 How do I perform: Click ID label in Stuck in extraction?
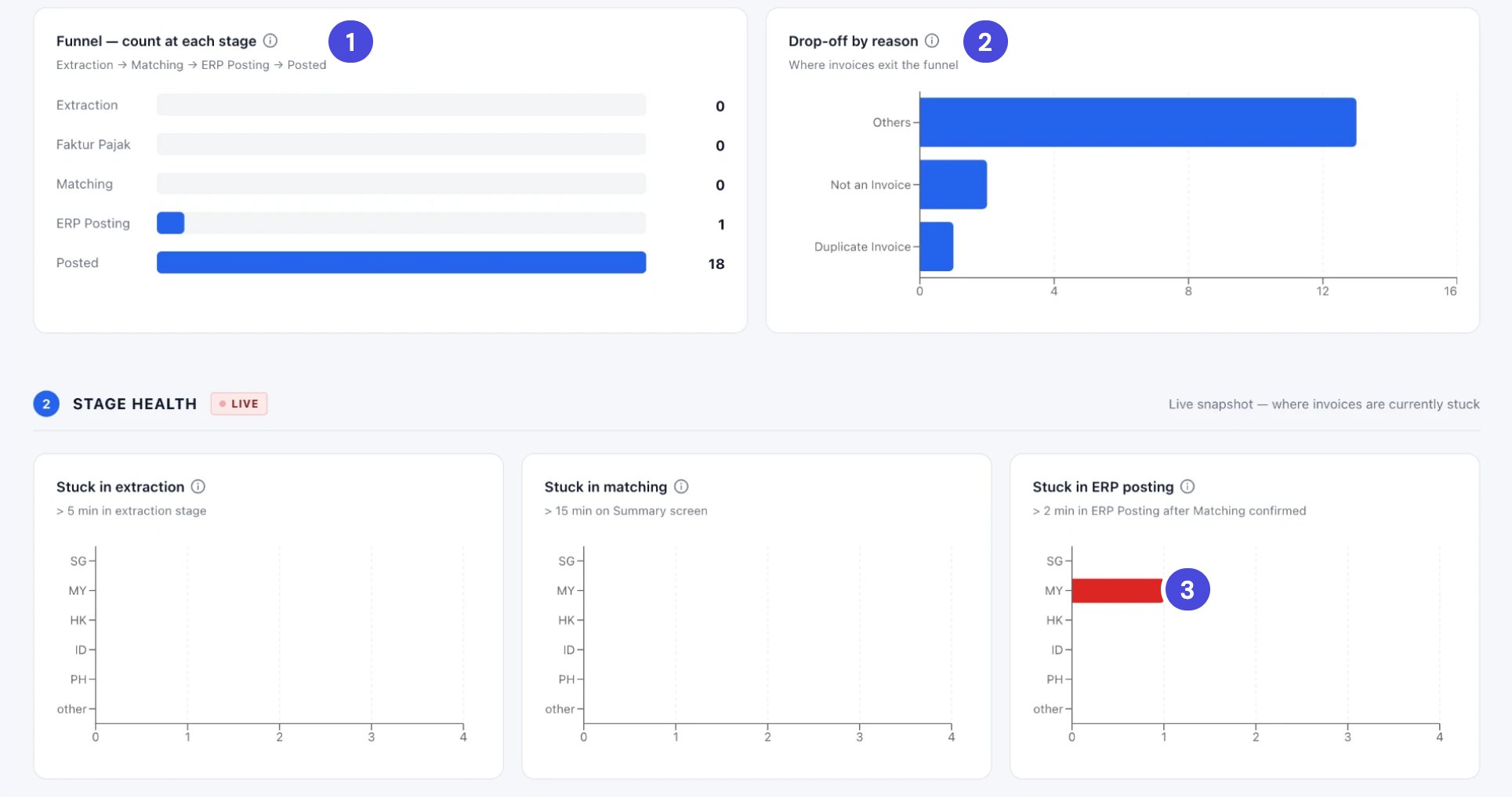(x=81, y=650)
